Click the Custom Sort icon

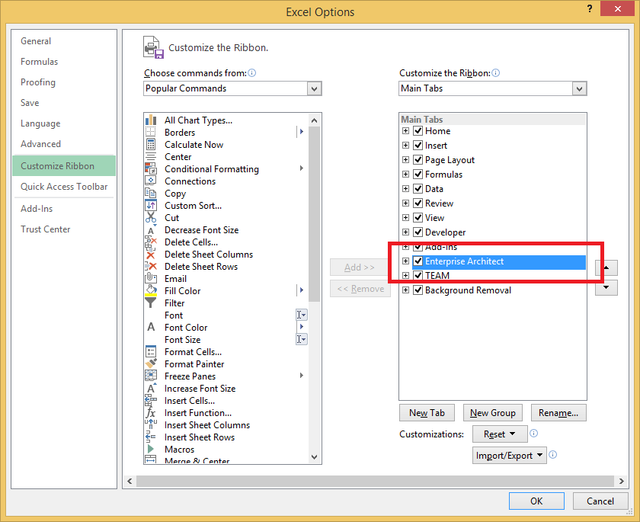click(x=151, y=205)
